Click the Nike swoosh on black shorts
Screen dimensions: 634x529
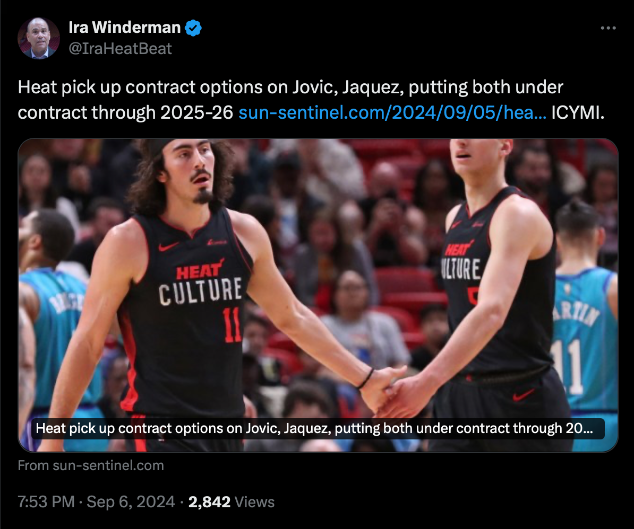coord(524,395)
